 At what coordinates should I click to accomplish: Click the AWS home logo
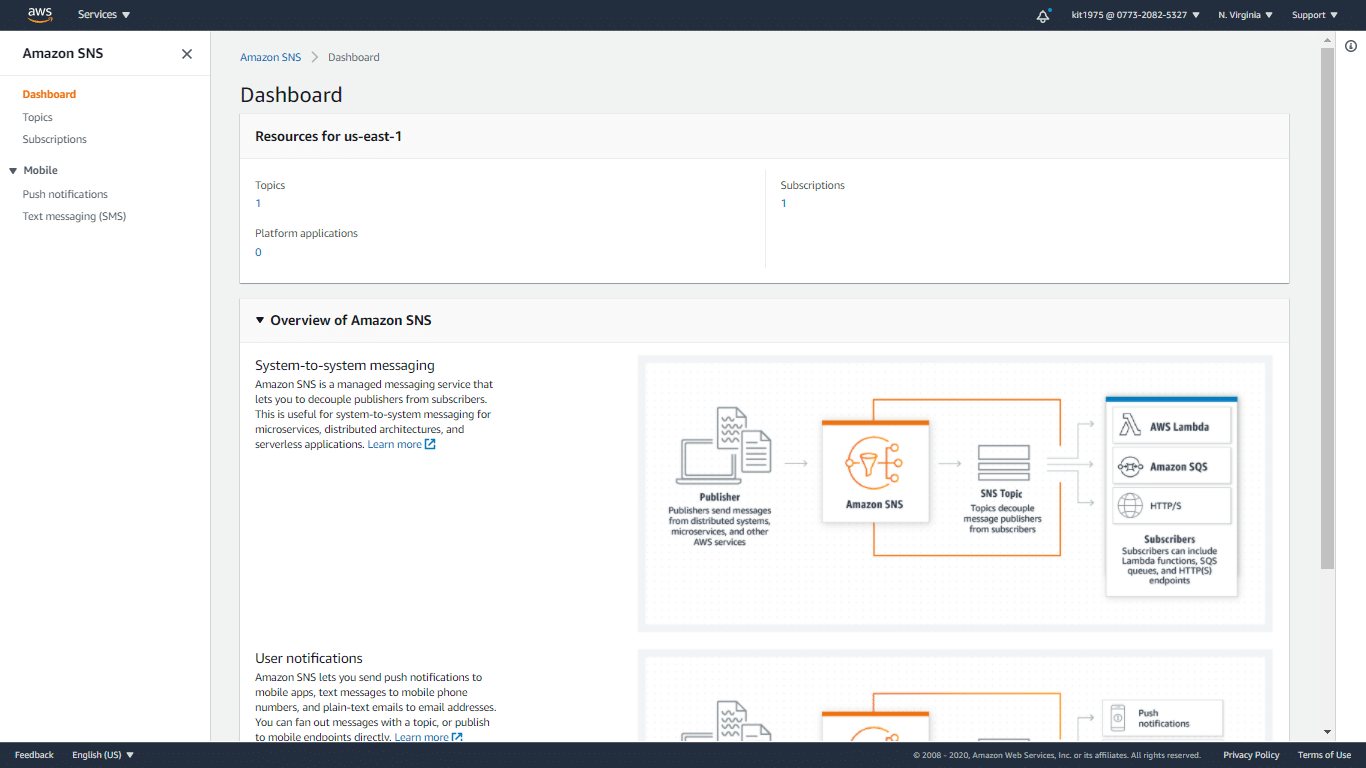pyautogui.click(x=39, y=14)
